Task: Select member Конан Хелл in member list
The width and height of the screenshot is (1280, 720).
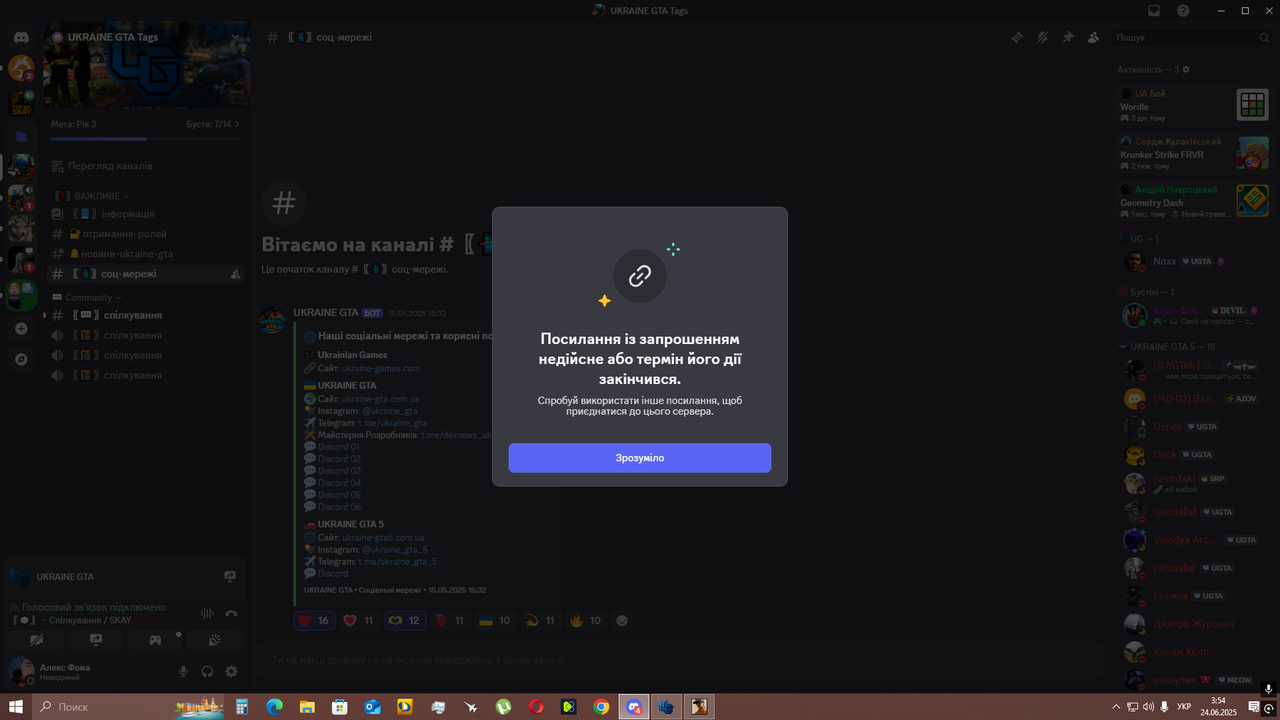Action: coord(1194,652)
